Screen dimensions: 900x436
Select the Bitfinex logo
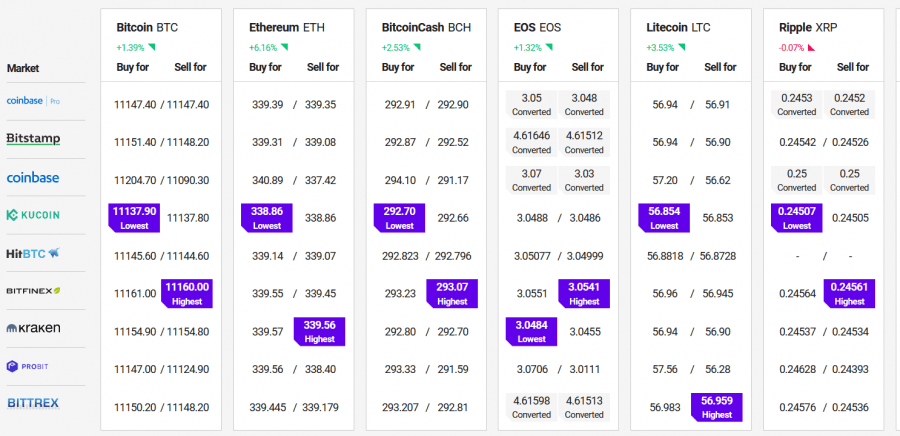[x=33, y=291]
